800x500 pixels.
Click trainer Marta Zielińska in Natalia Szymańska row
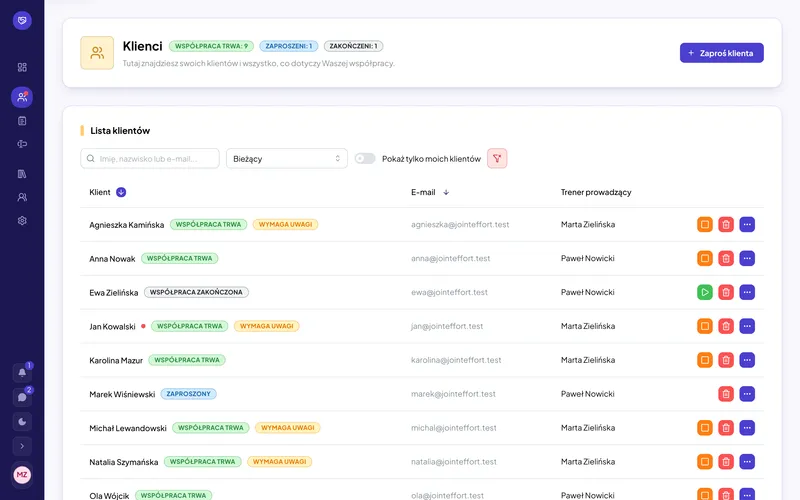588,462
